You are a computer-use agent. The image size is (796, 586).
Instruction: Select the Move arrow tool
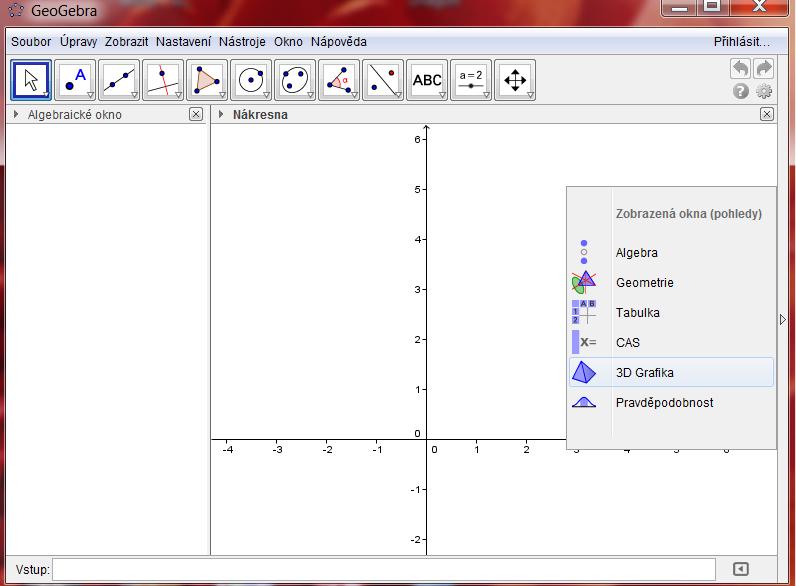31,80
